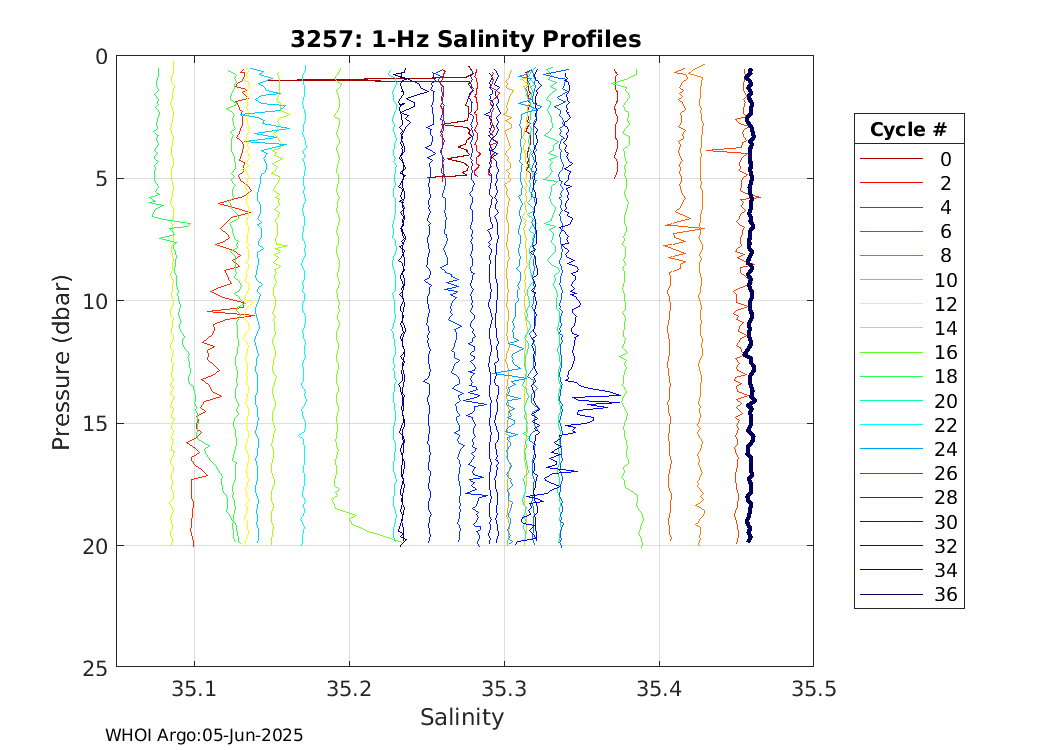Click the x-axis tick label 35.3
Viewport: 1050px width, 750px height.
pos(504,688)
